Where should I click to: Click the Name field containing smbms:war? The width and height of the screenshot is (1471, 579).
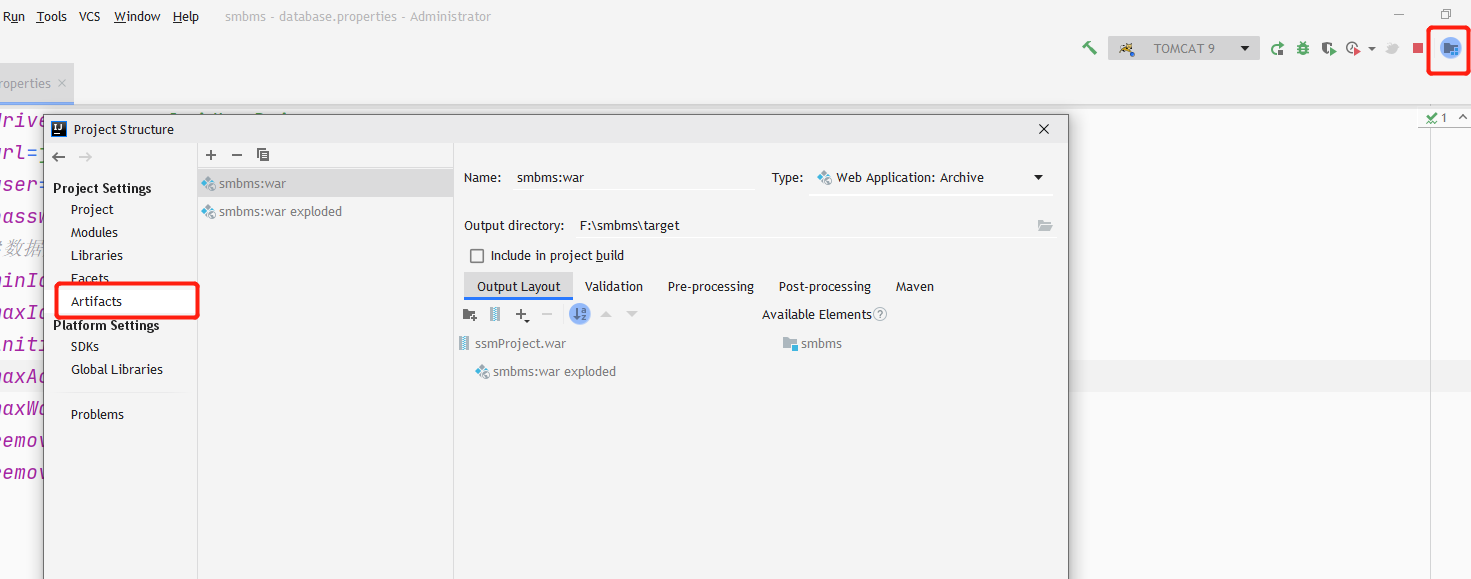click(x=634, y=178)
